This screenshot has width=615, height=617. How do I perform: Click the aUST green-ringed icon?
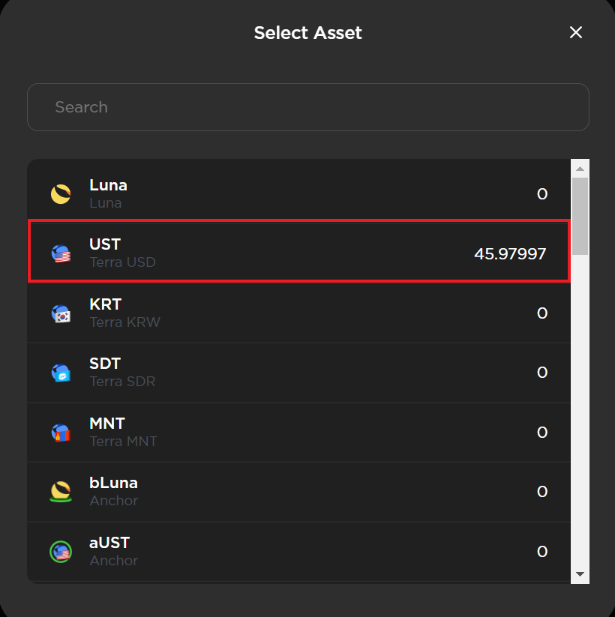[61, 552]
